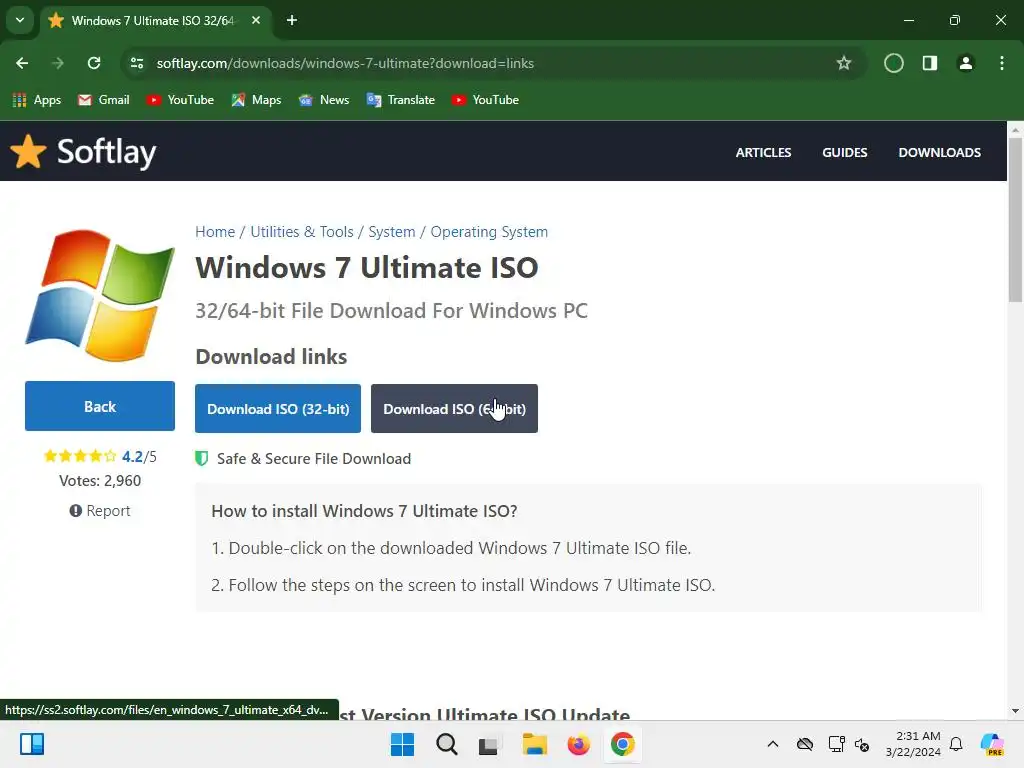Open taskbar Search
Viewport: 1024px width, 768px height.
447,744
